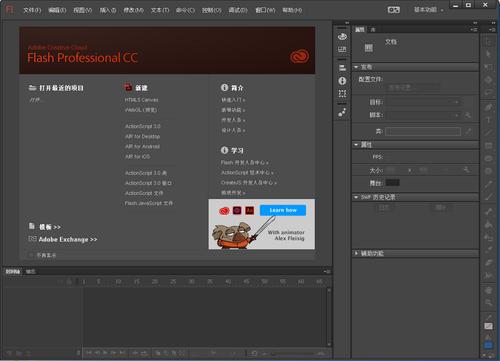The height and width of the screenshot is (361, 500).
Task: Click frame 25 on the timeline ruler
Action: pyautogui.click(x=173, y=282)
